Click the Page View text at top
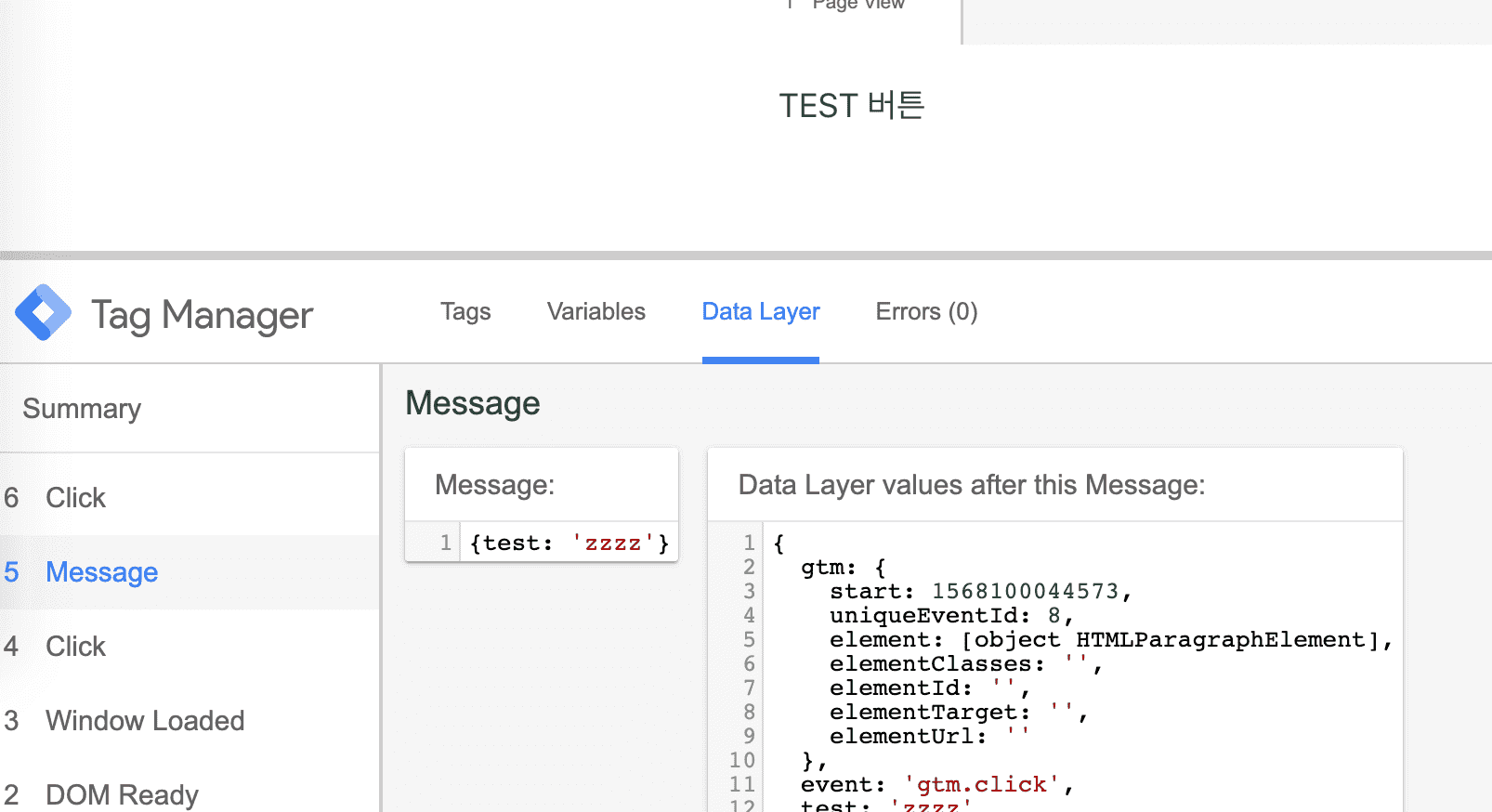The height and width of the screenshot is (812, 1492). tap(857, 6)
